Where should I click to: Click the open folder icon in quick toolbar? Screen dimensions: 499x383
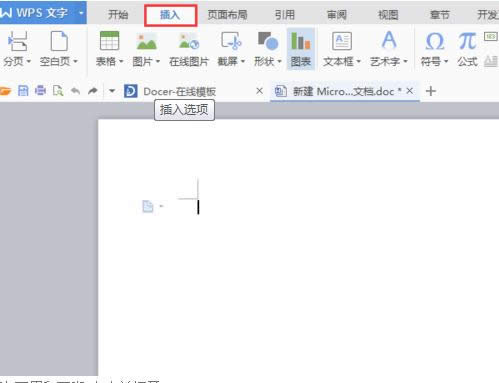(x=5, y=91)
